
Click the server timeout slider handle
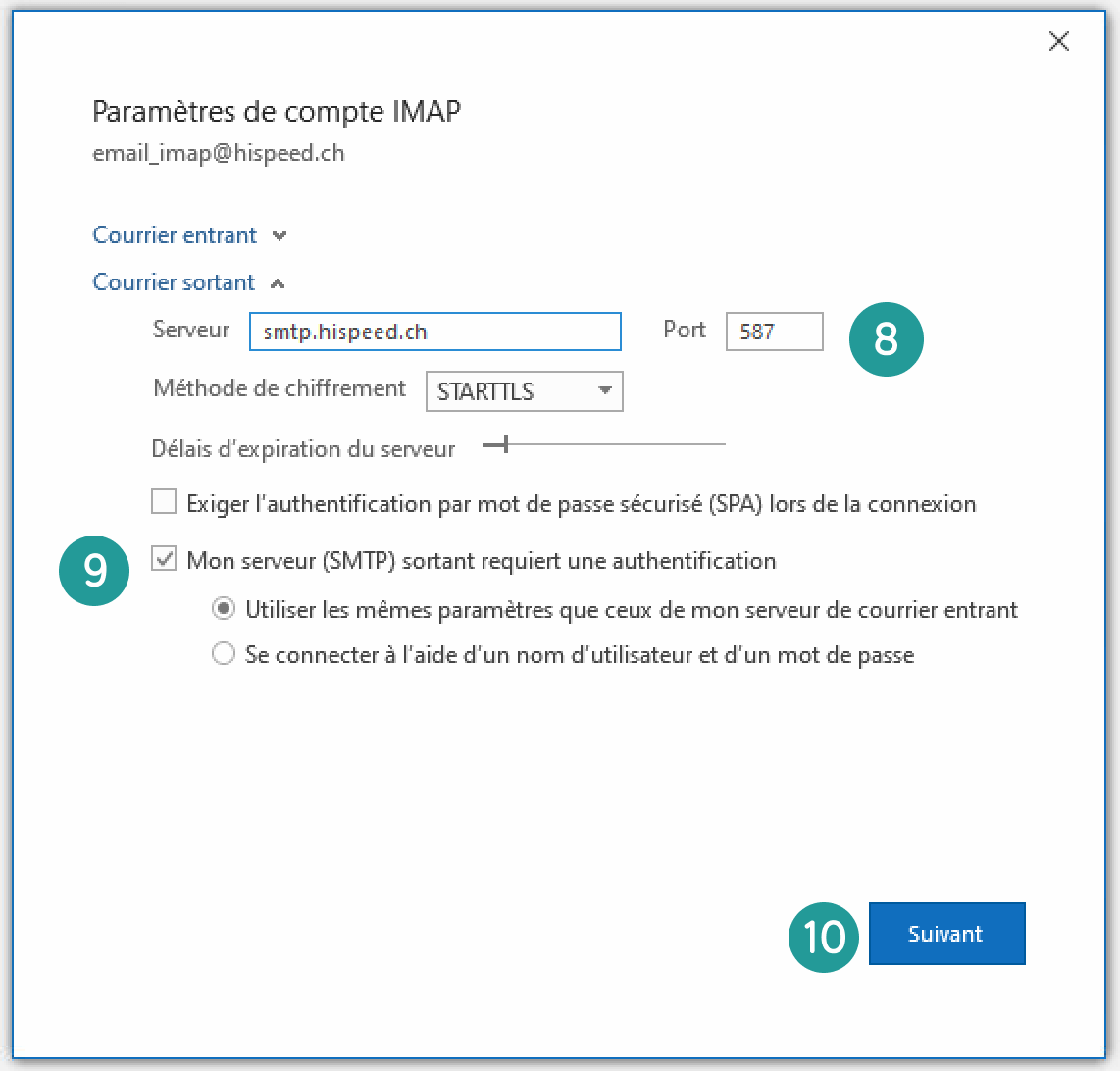(506, 444)
